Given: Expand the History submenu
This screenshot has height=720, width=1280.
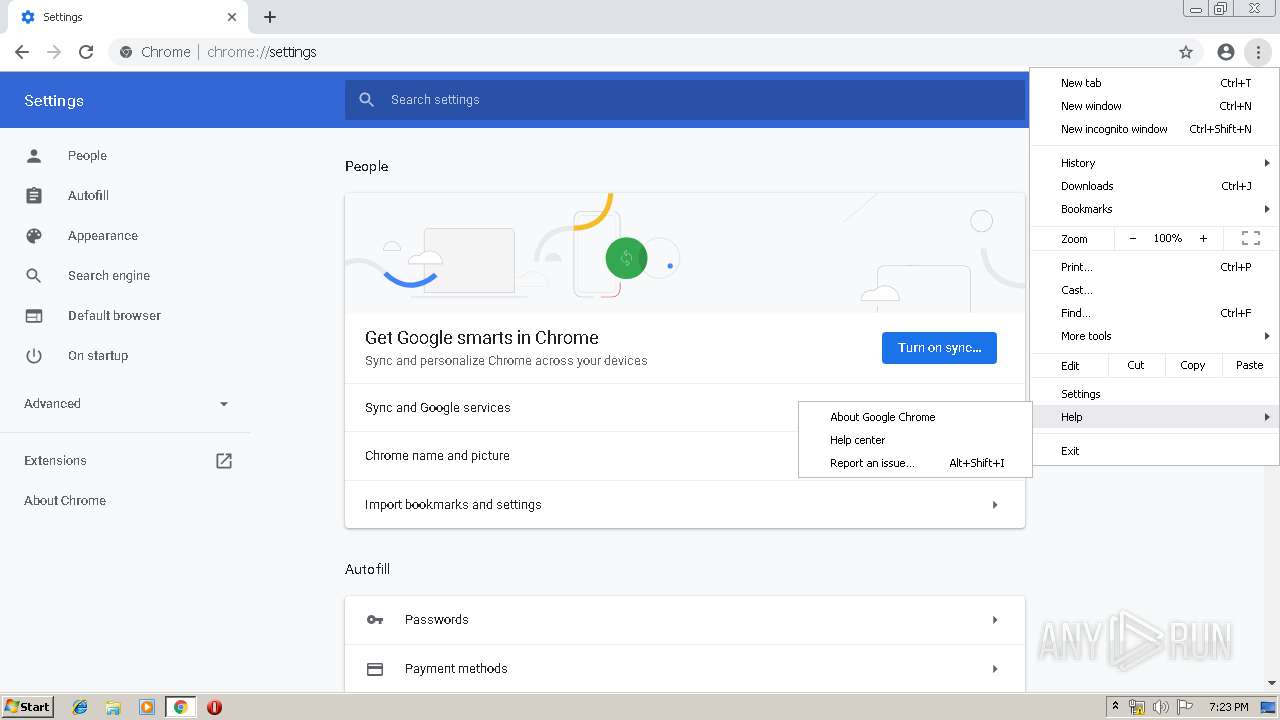Looking at the screenshot, I should pyautogui.click(x=1155, y=163).
